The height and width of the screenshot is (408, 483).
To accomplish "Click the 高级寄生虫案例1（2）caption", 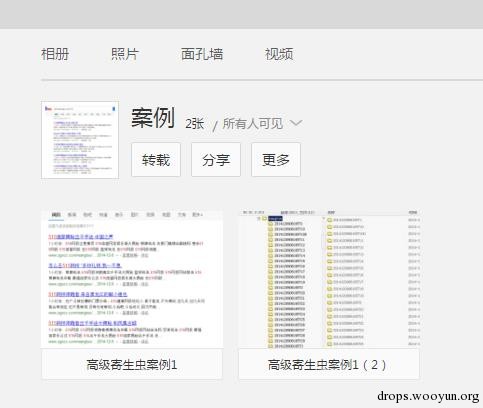I will pyautogui.click(x=327, y=365).
